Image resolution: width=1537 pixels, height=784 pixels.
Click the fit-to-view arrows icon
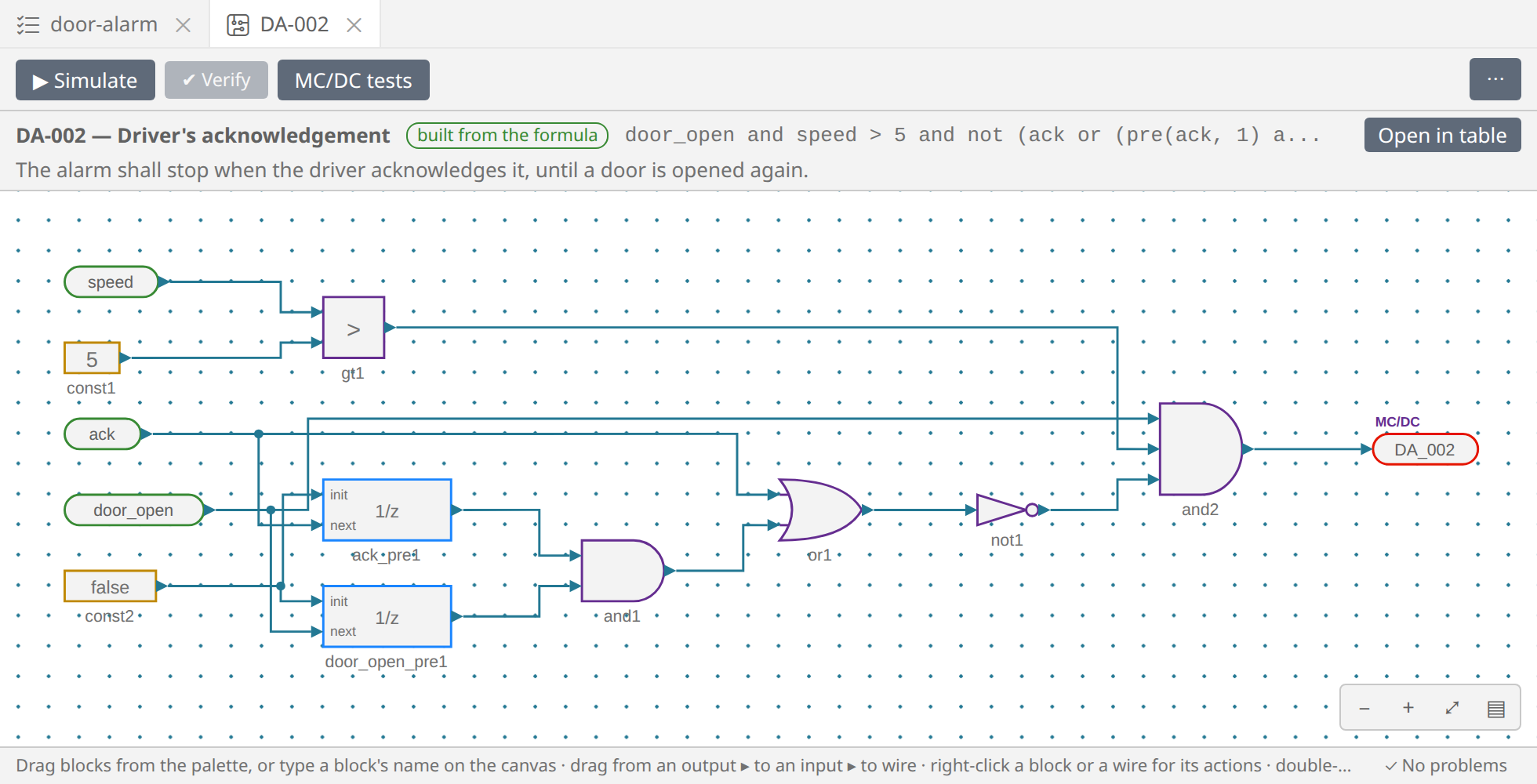1452,708
